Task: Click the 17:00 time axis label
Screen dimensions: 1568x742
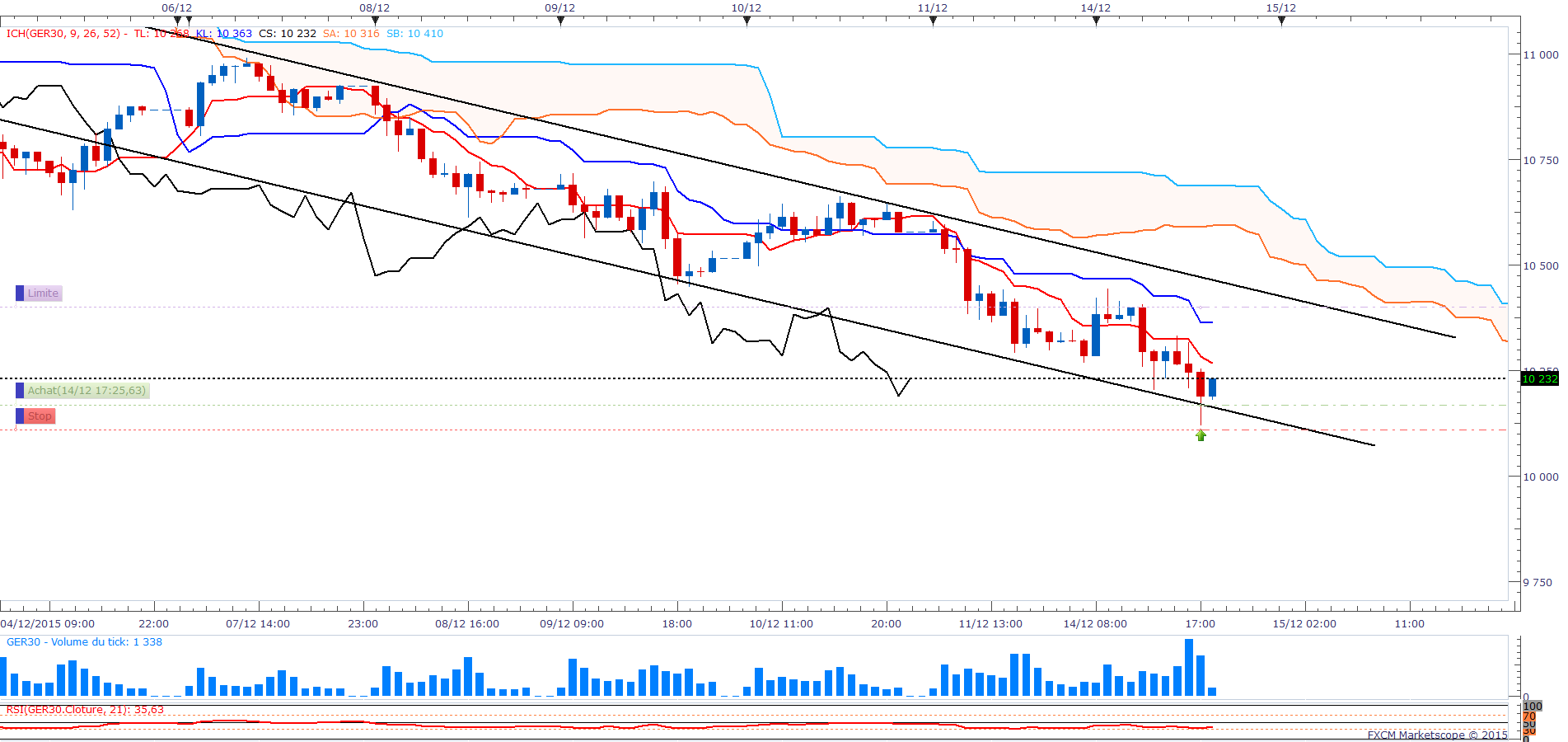Action: click(x=1201, y=624)
